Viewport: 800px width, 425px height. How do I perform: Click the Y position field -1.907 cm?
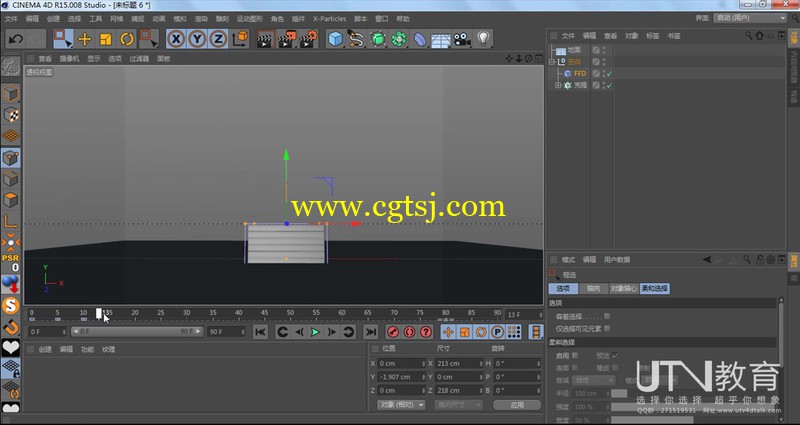tap(401, 377)
